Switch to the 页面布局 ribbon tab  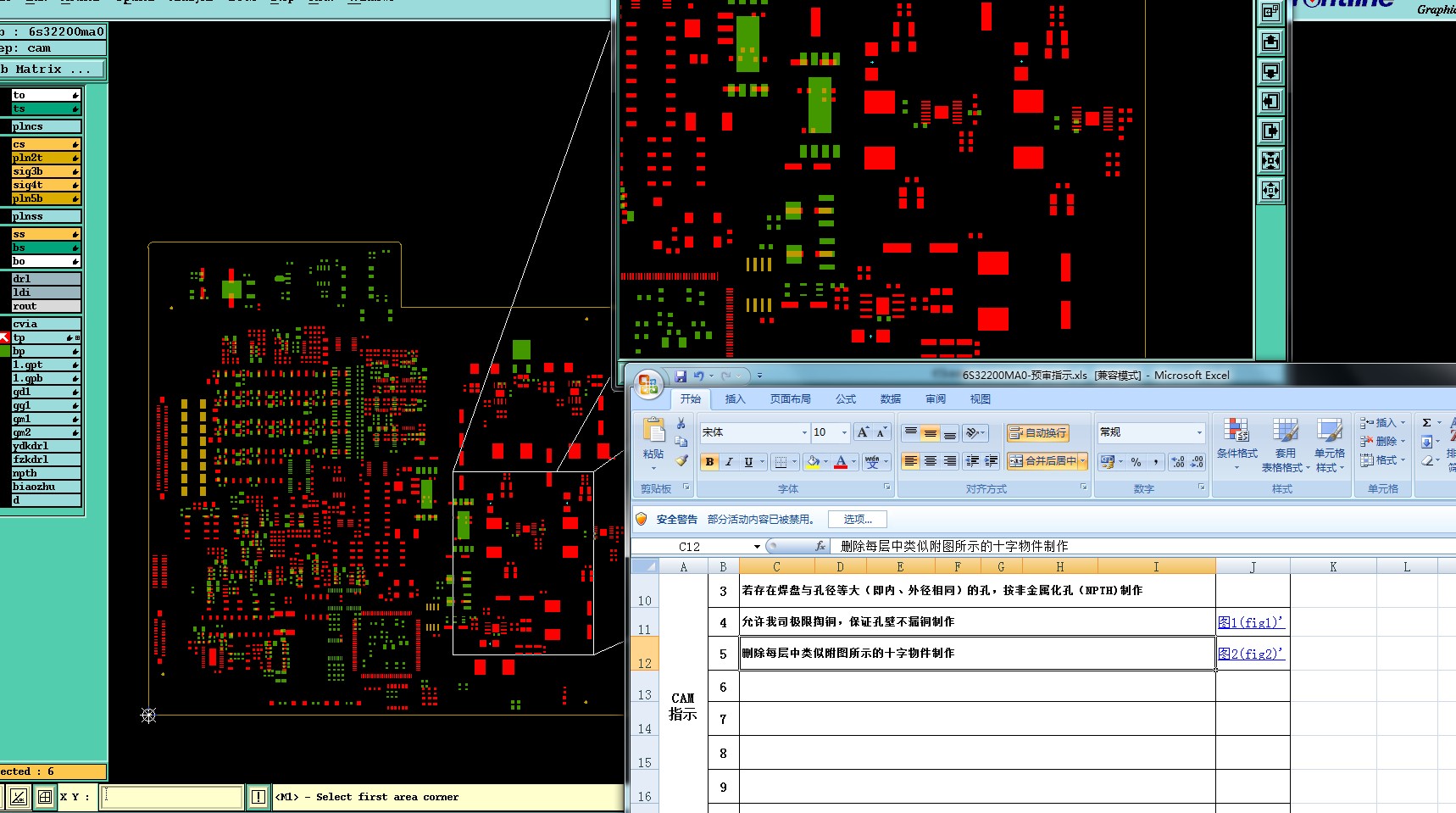coord(790,399)
